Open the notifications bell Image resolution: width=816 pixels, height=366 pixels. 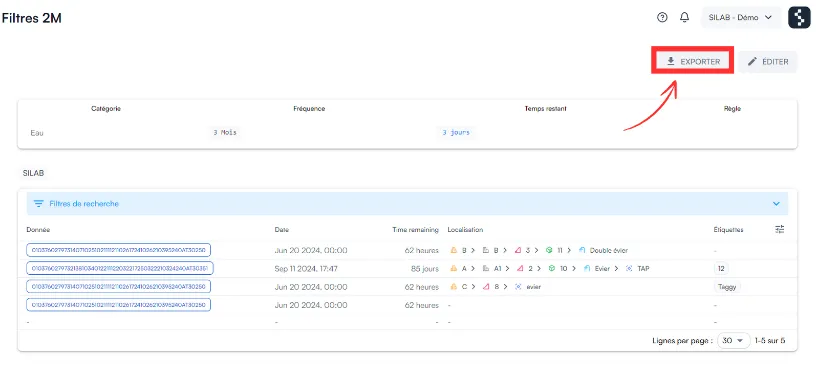click(x=685, y=17)
